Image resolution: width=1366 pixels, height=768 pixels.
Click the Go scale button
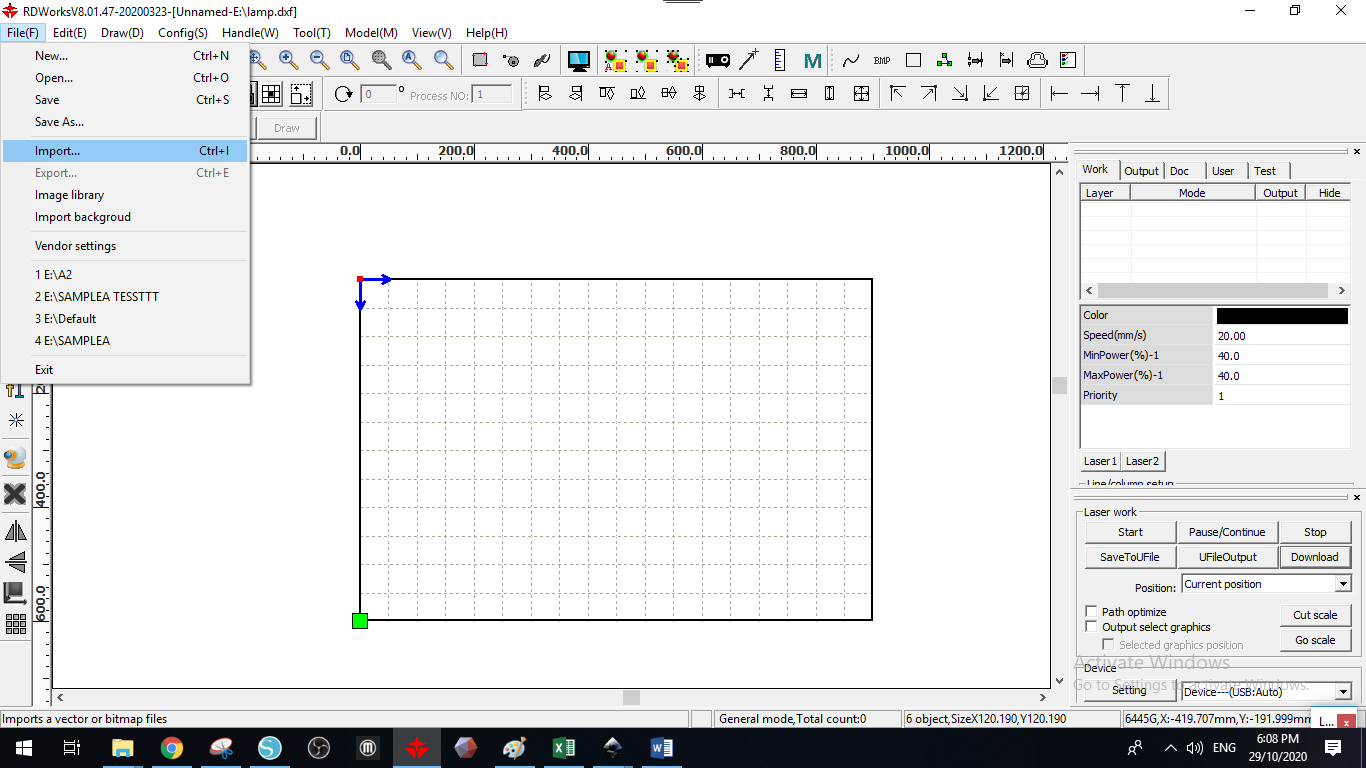(x=1315, y=640)
